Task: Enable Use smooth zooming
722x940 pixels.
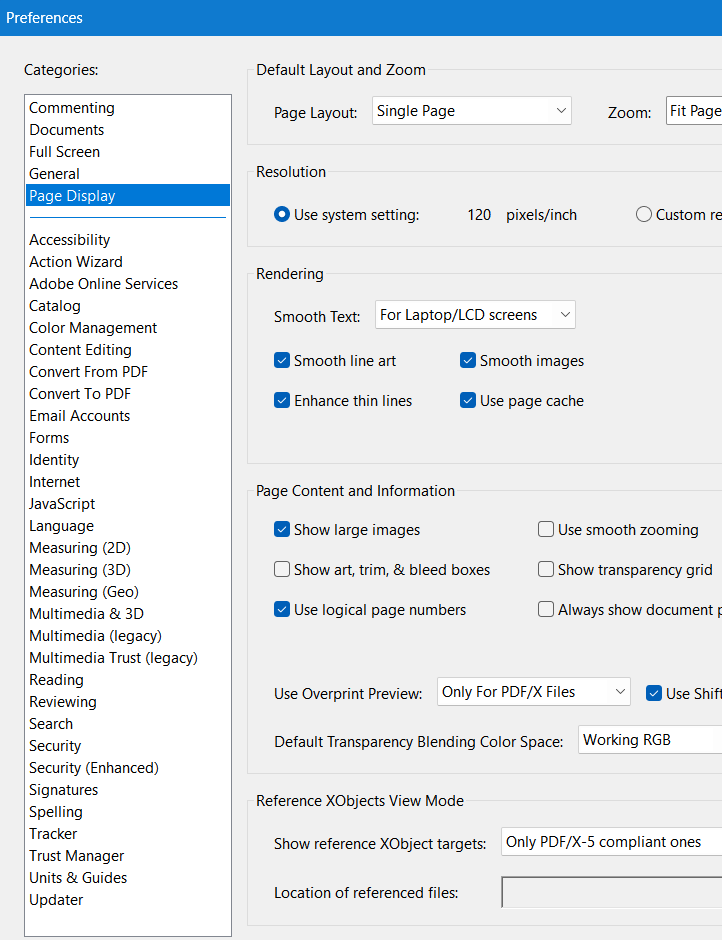Action: click(x=546, y=529)
